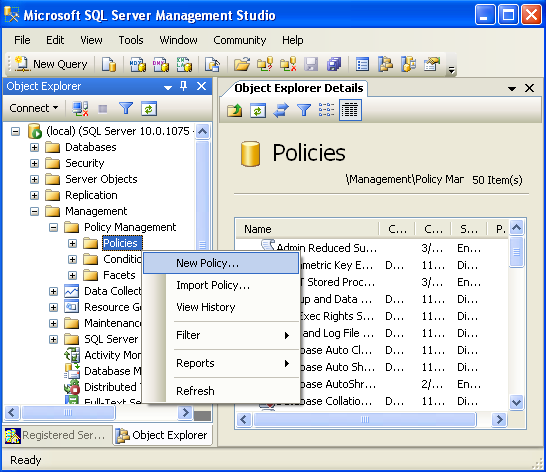Open the Details pane active files dropdown arrow
The height and width of the screenshot is (472, 546).
coord(512,88)
